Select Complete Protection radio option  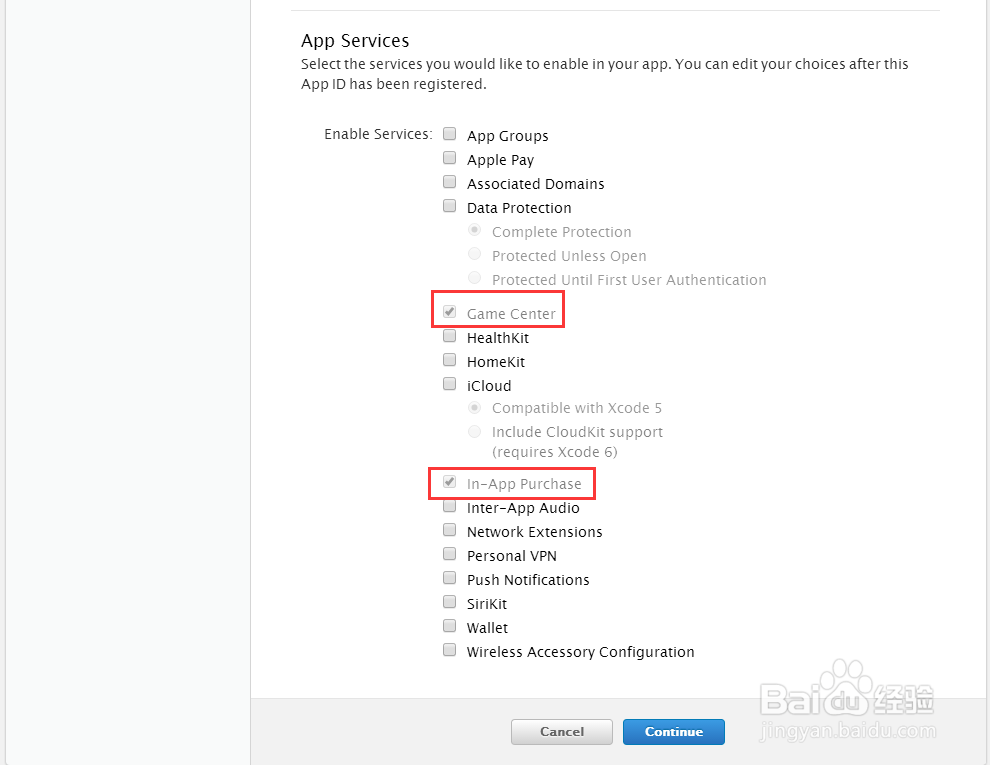point(475,230)
